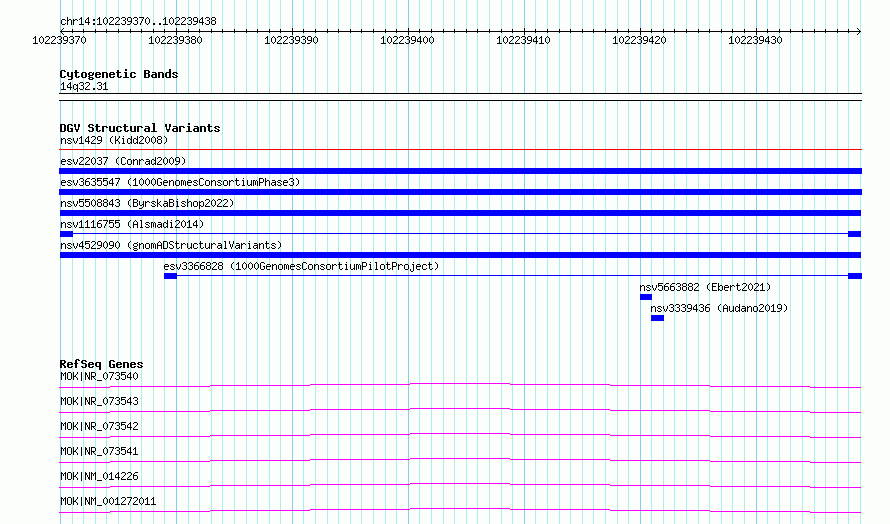Click the magenta line for MOK|NR_073541

(x=460, y=460)
